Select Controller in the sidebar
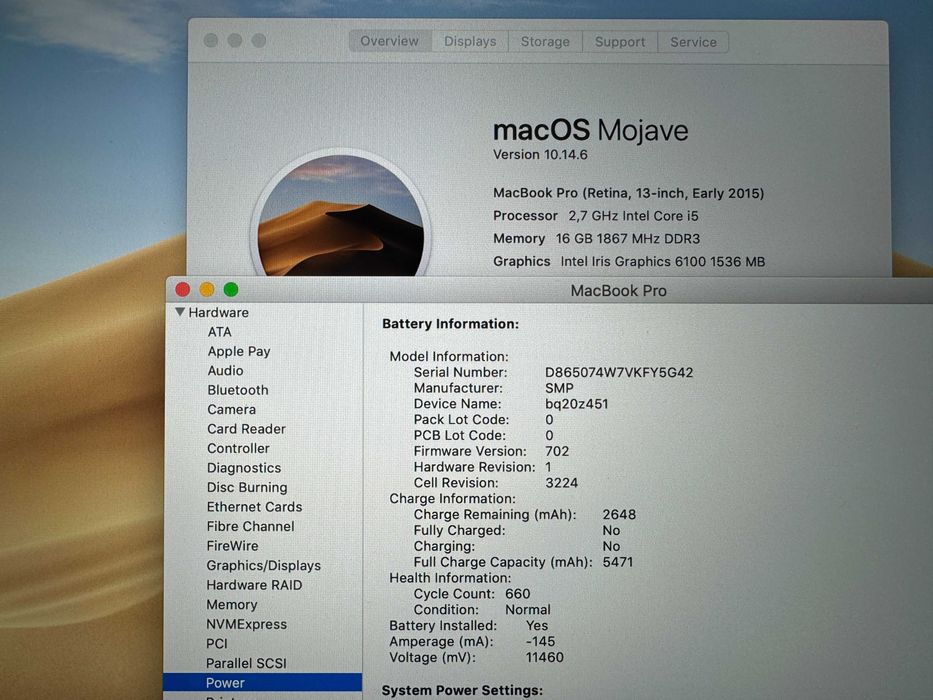The image size is (933, 700). point(238,448)
